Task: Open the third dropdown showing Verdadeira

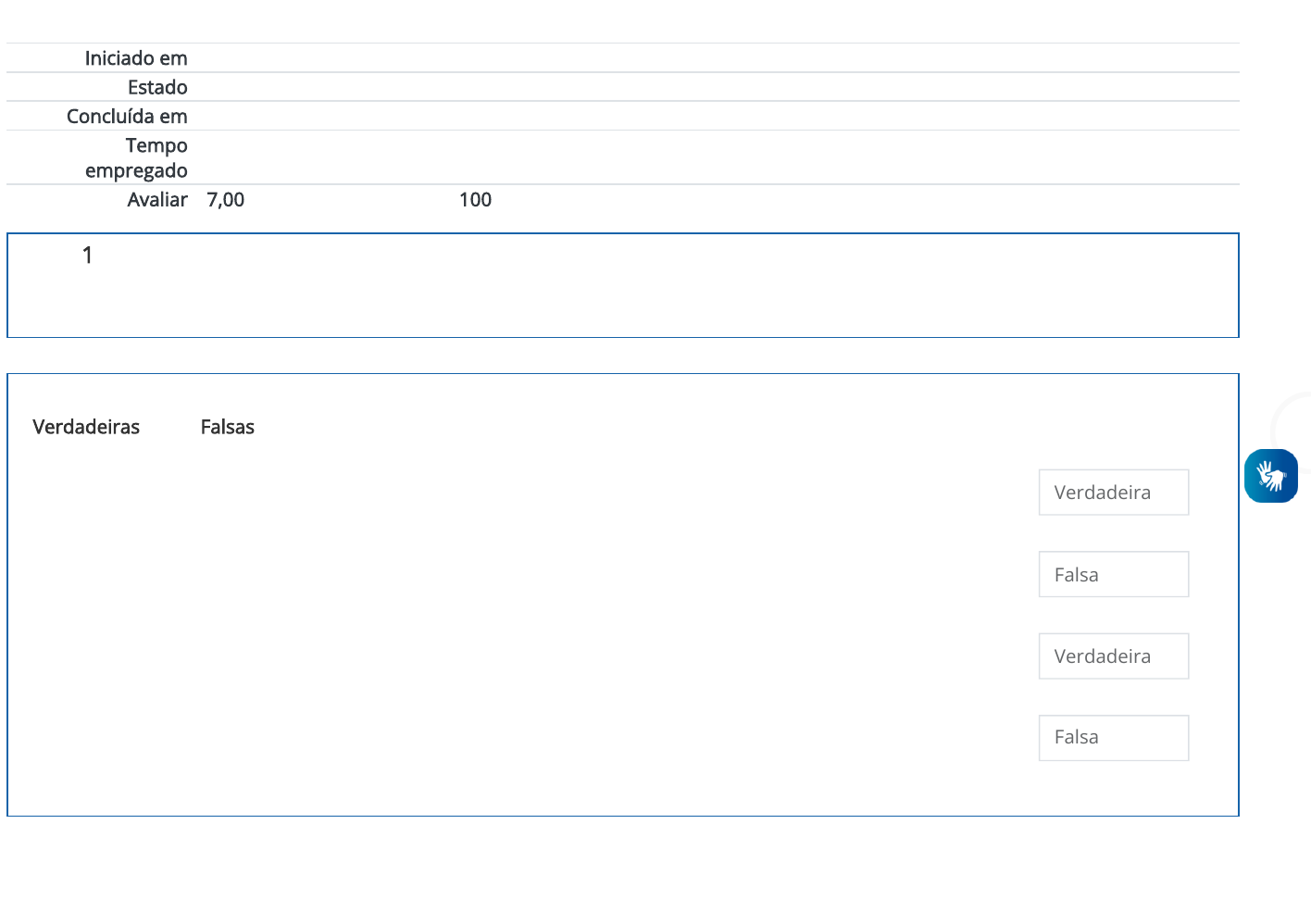Action: 1113,656
